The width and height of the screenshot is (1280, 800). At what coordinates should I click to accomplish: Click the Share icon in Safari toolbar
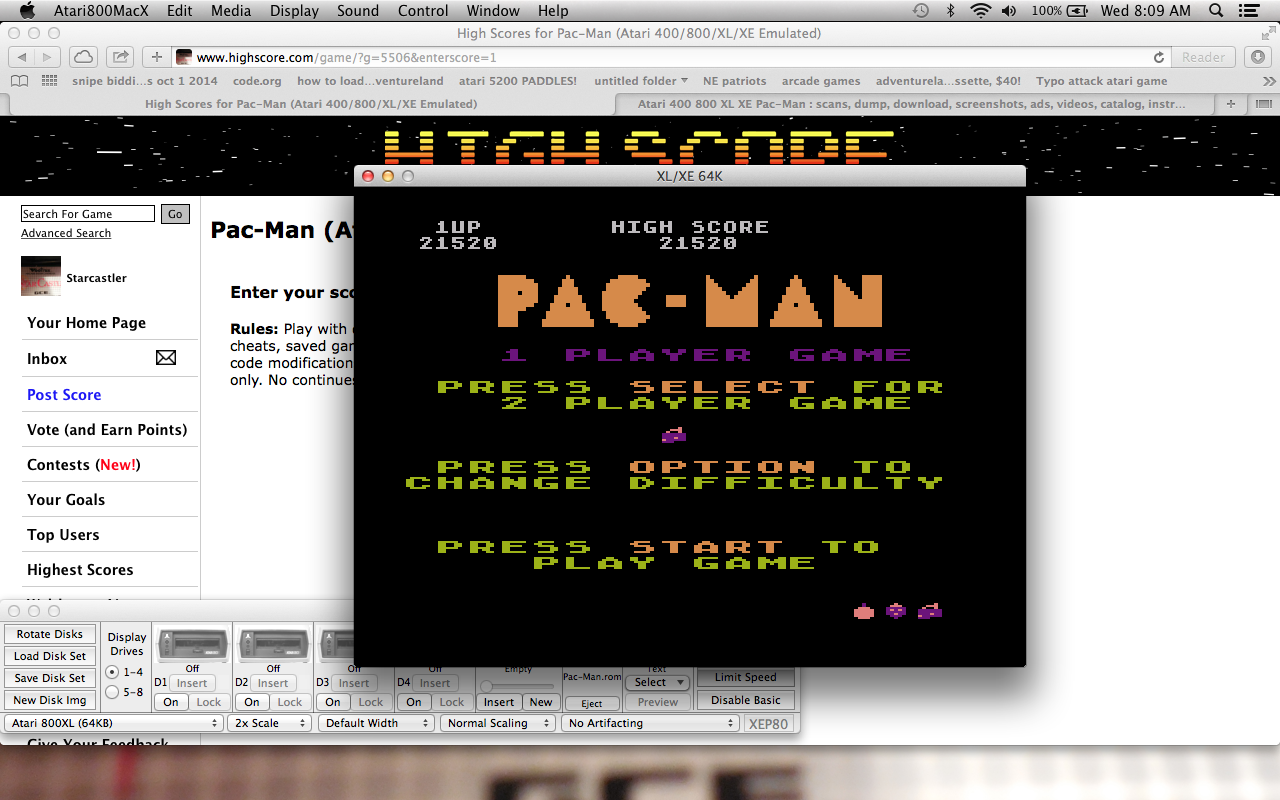119,57
